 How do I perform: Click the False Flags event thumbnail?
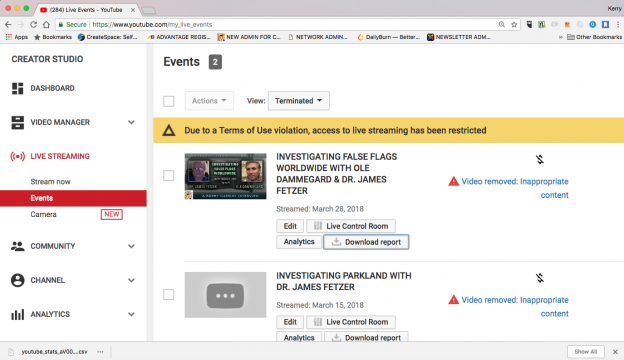225,176
